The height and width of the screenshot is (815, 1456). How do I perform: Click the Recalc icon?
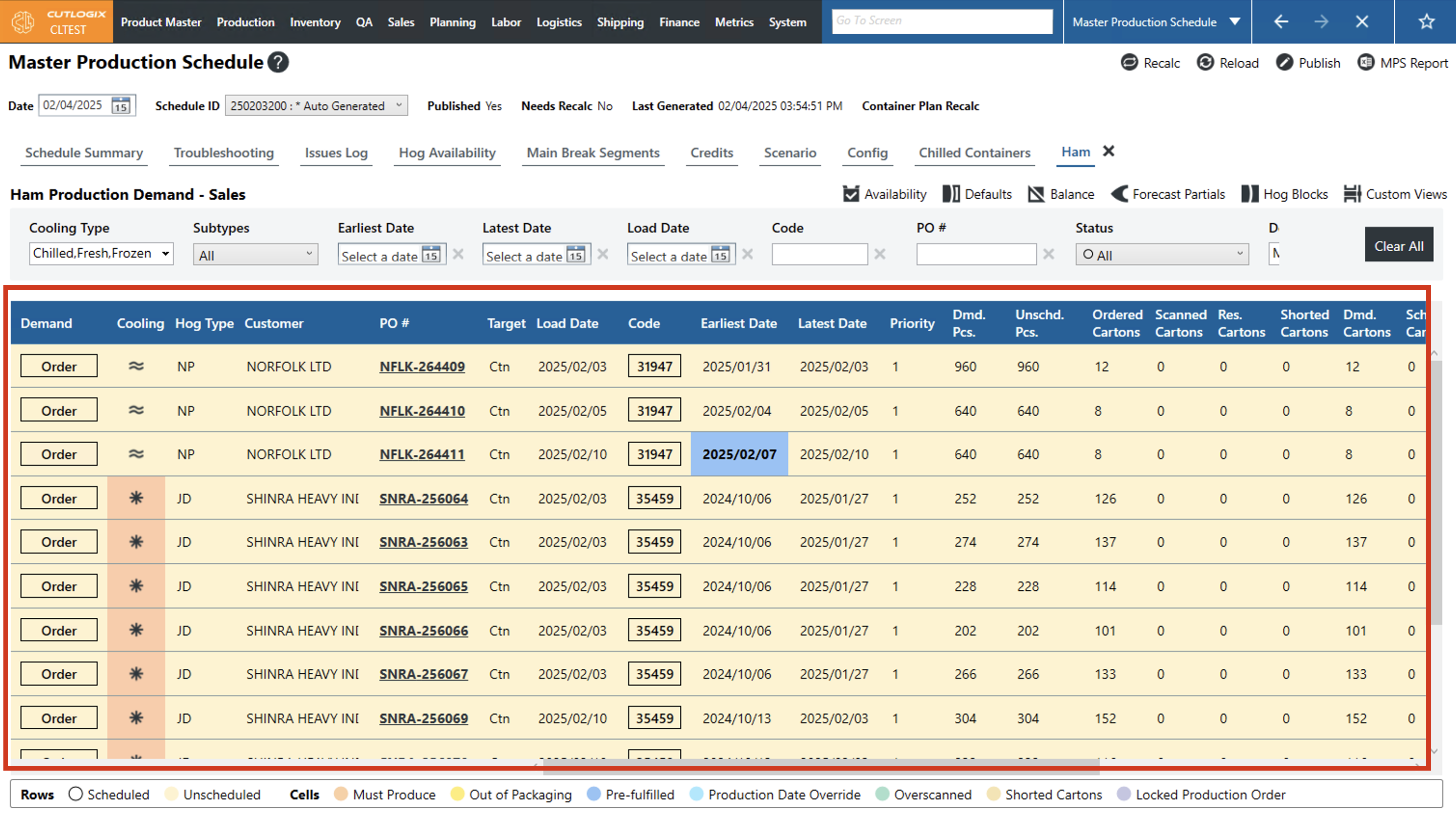click(1129, 62)
